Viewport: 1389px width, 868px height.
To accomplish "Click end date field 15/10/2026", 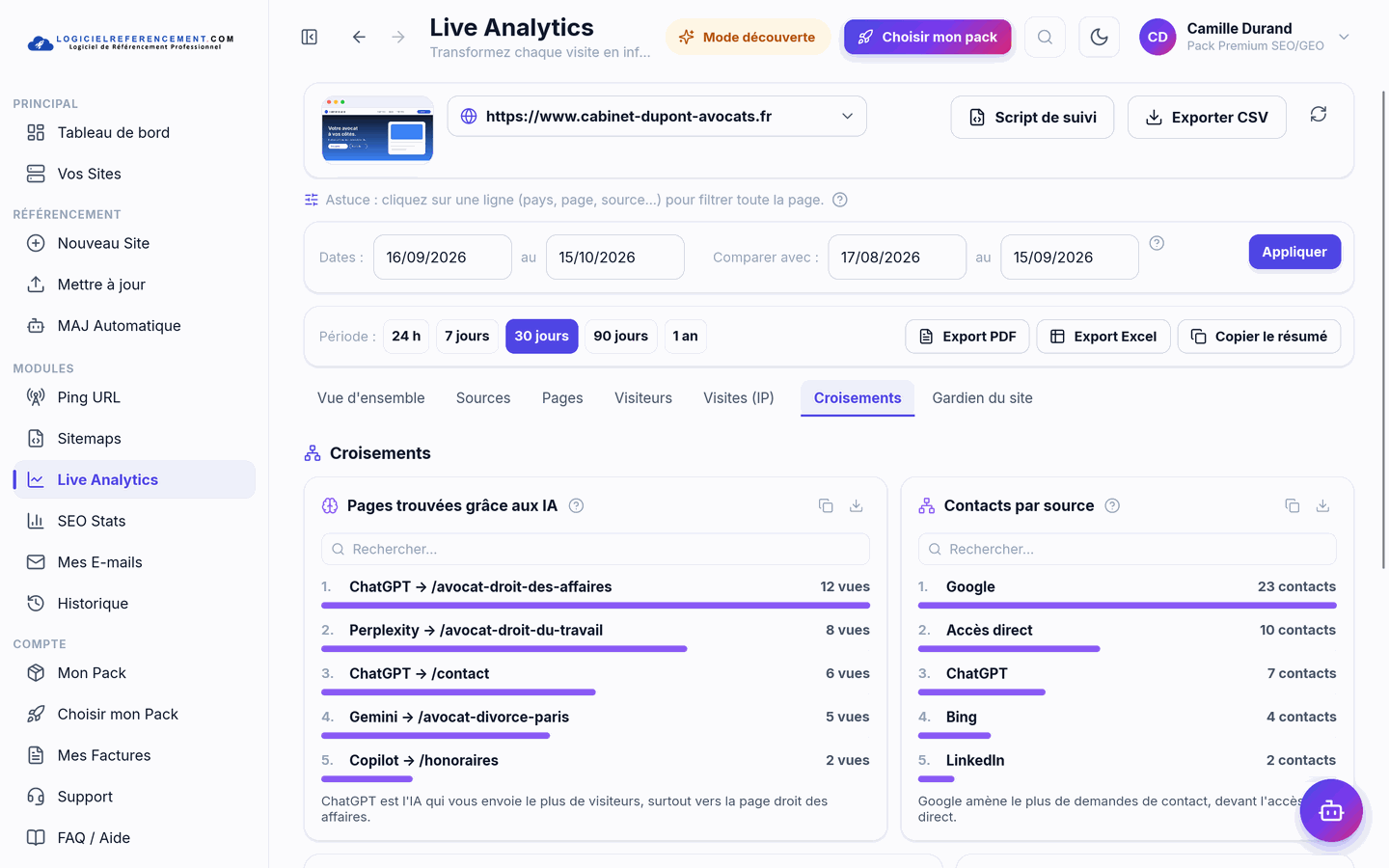I will click(615, 258).
